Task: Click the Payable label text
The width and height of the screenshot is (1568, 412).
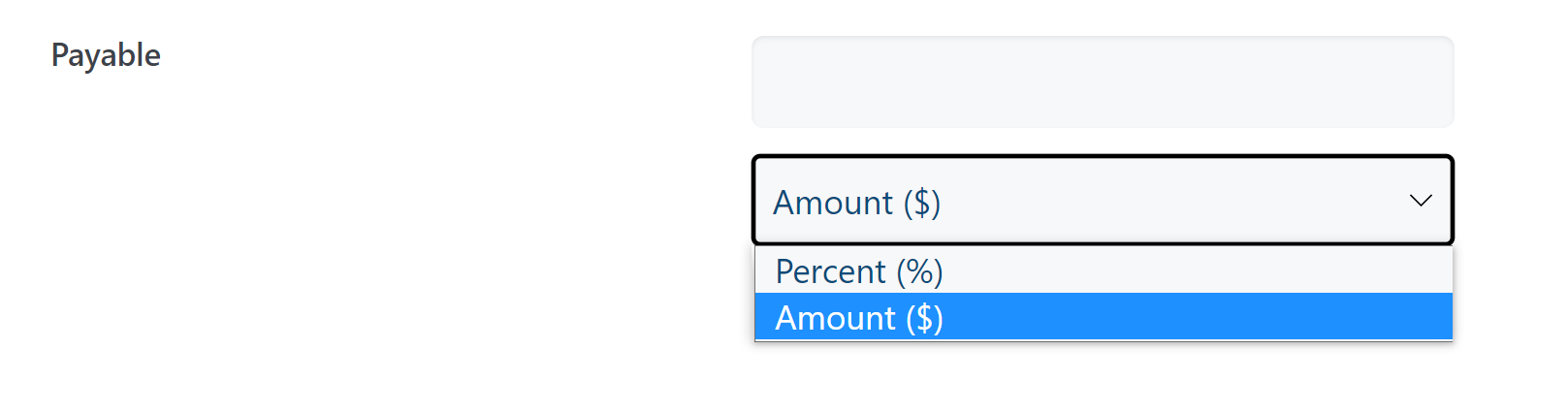Action: tap(106, 55)
